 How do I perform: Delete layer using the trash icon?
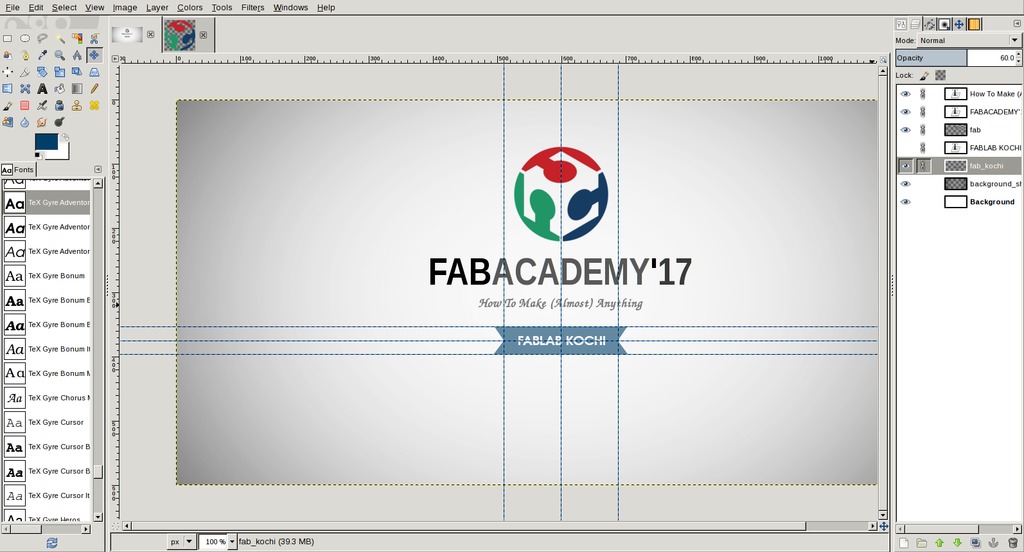click(x=1012, y=543)
